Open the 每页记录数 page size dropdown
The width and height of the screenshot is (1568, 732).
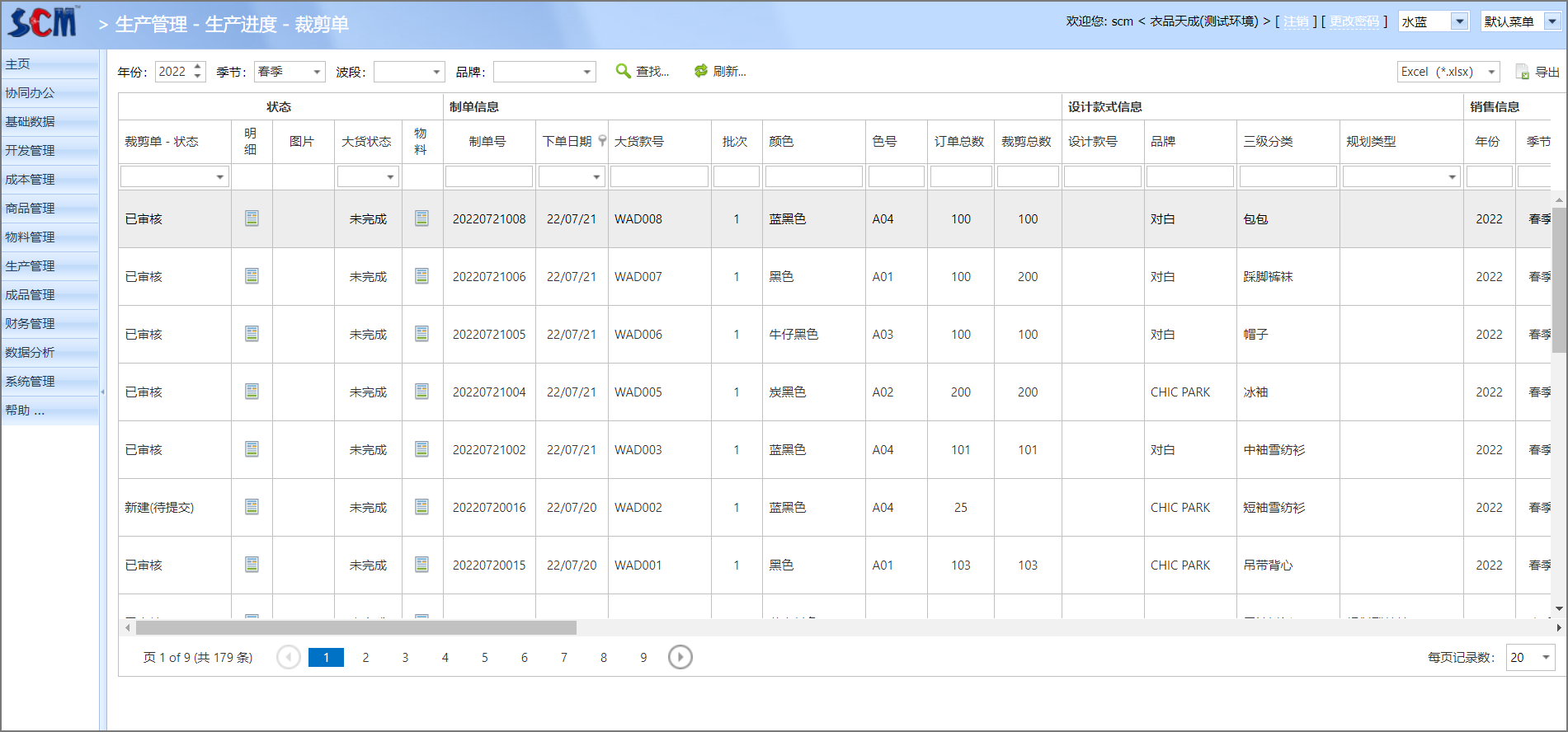point(1545,658)
